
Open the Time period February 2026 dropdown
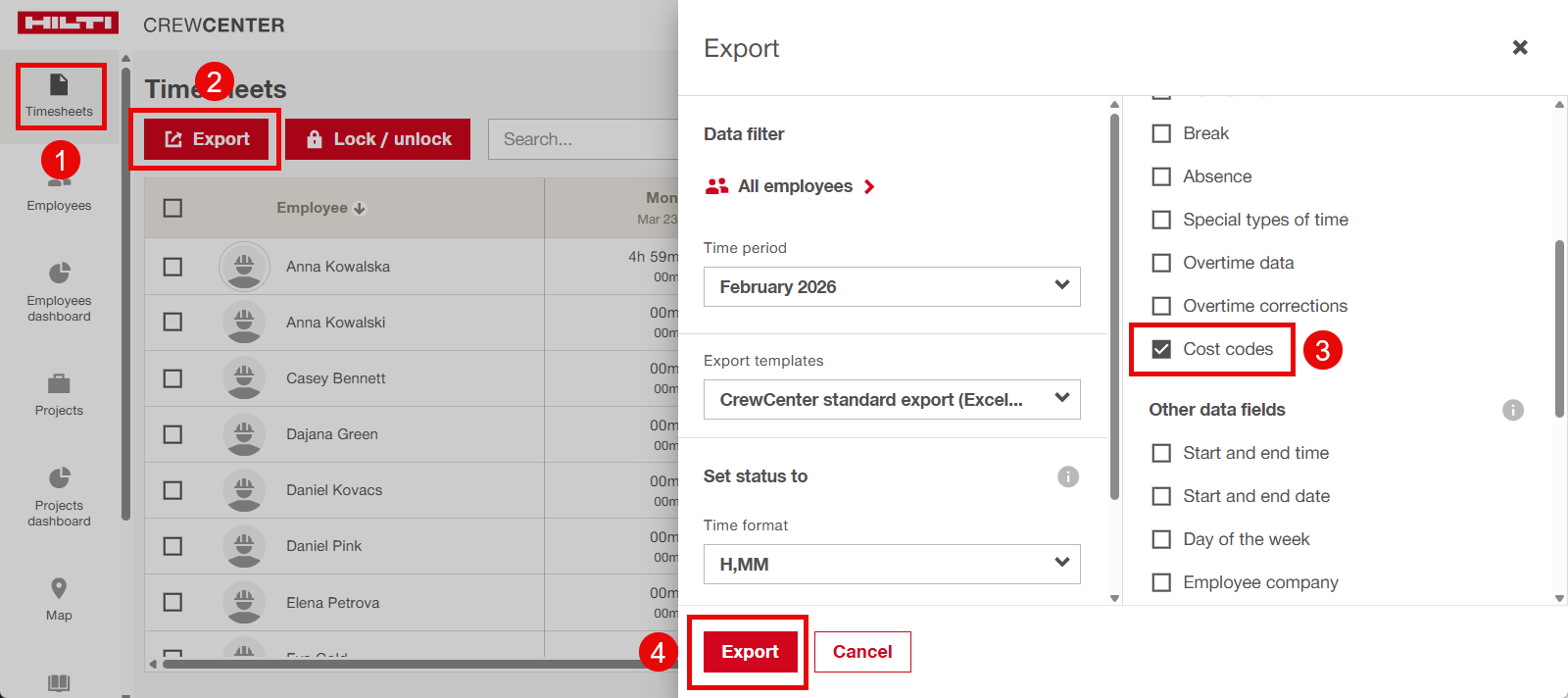coord(891,286)
